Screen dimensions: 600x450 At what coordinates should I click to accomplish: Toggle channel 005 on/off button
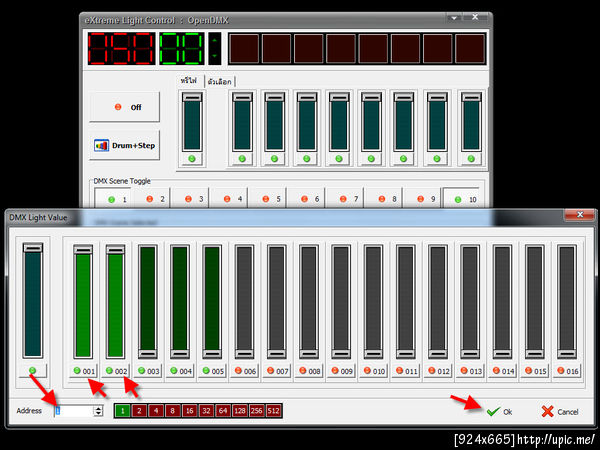tap(212, 371)
